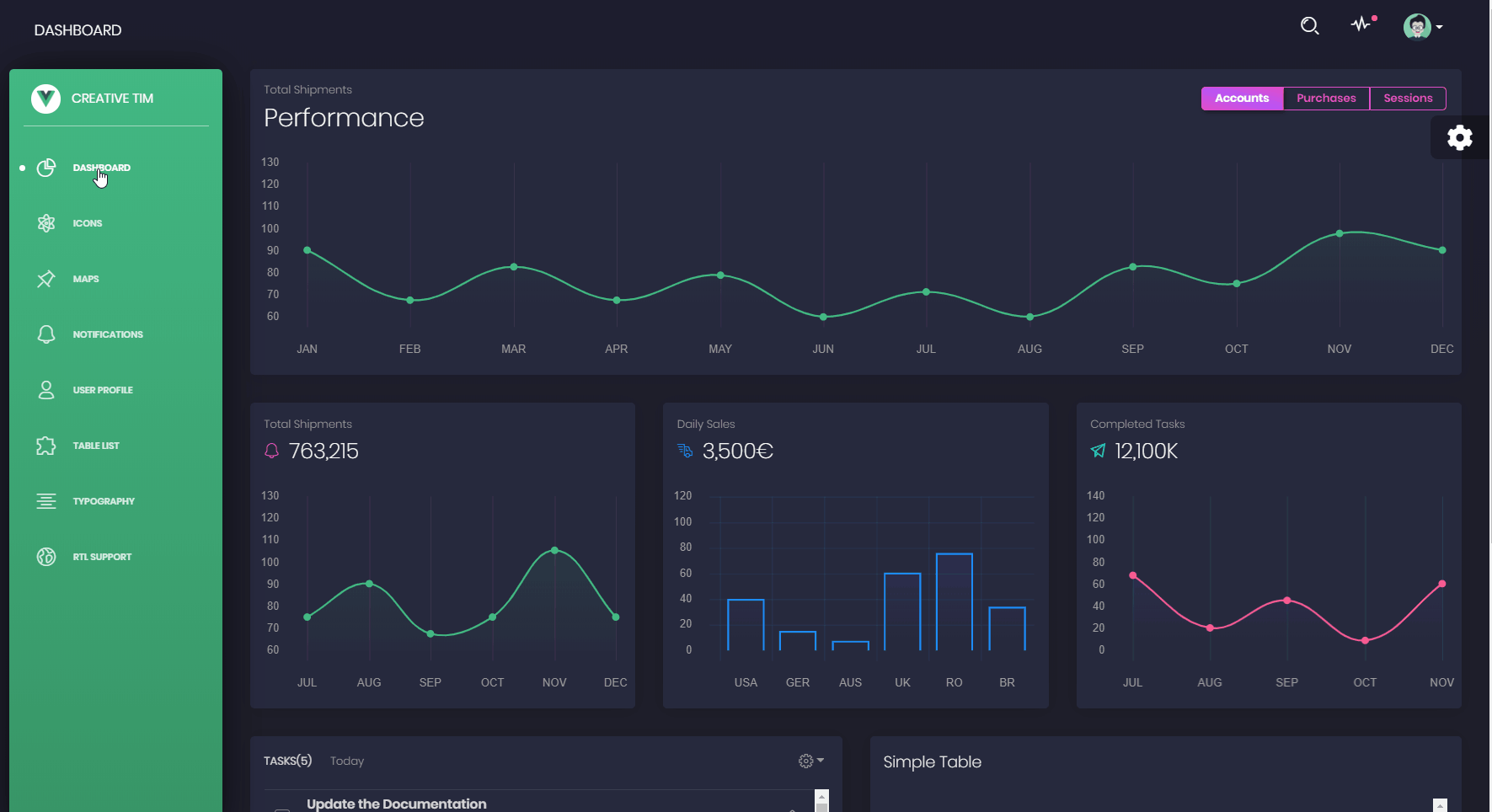1492x812 pixels.
Task: Open RTL Support via the globe icon
Action: (x=46, y=556)
